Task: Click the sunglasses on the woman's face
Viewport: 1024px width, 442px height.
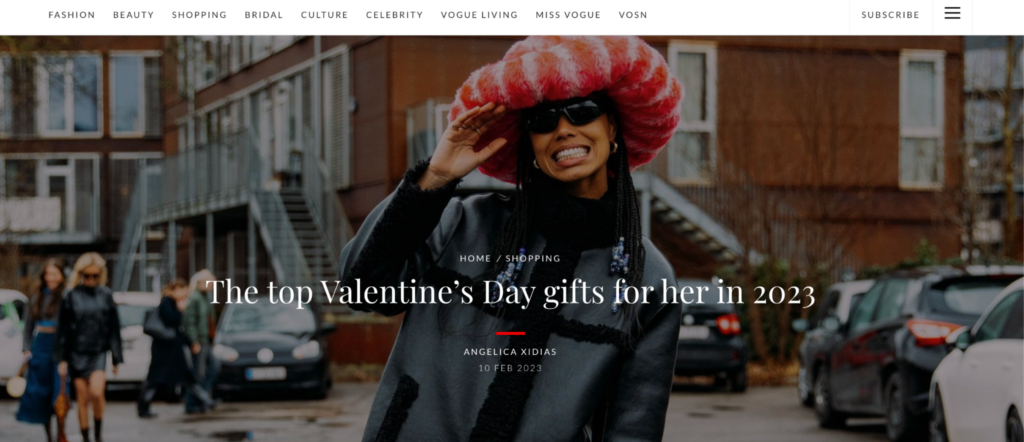Action: 566,115
